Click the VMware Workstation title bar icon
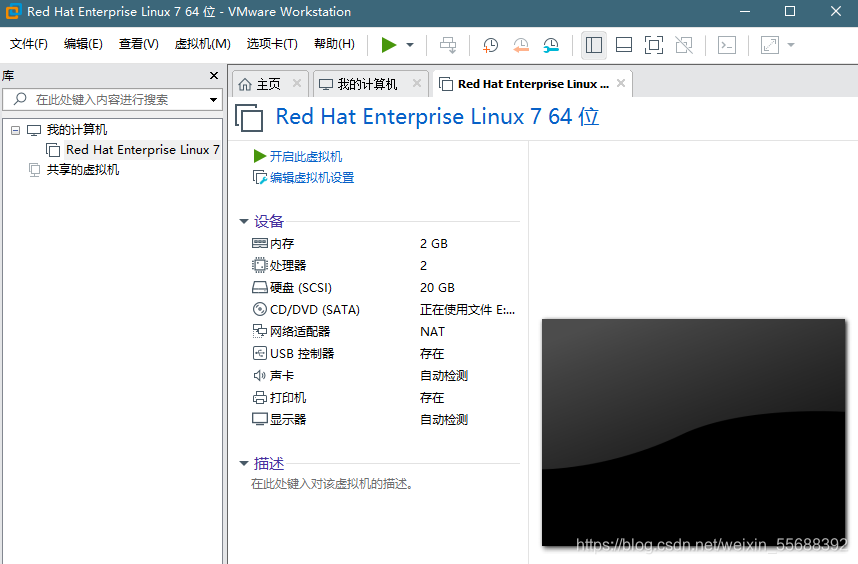The width and height of the screenshot is (858, 564). pyautogui.click(x=13, y=11)
